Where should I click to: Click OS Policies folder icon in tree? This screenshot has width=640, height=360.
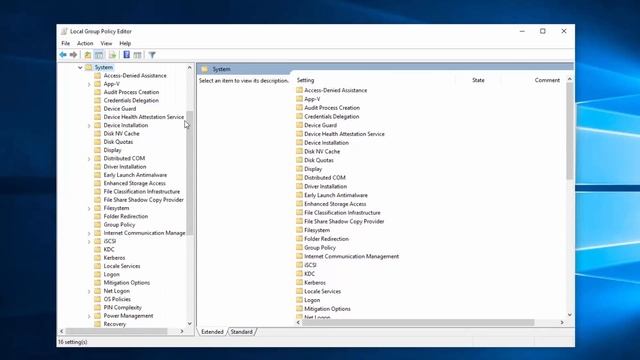click(x=98, y=299)
